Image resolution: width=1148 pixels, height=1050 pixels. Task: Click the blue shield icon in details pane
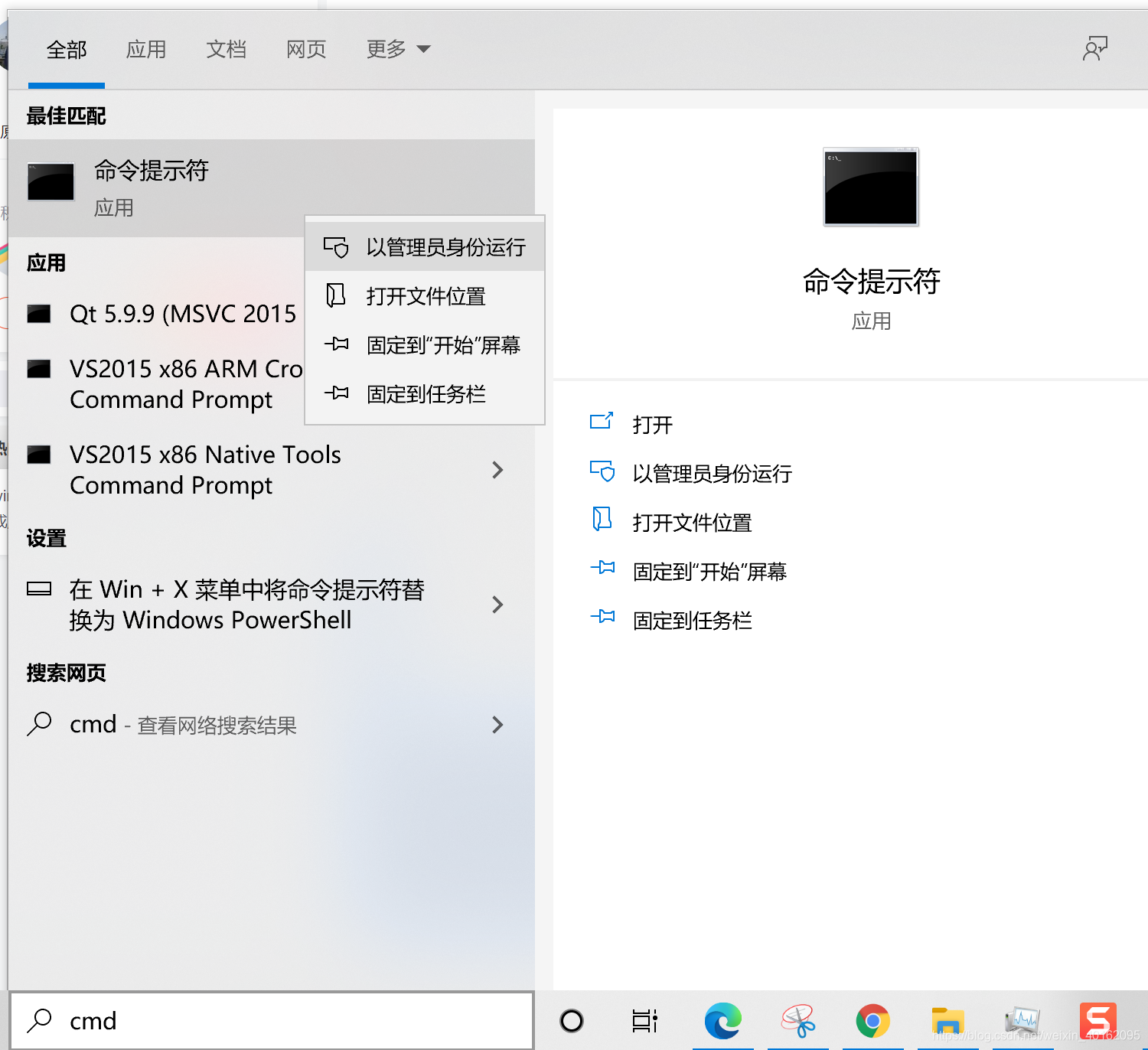pyautogui.click(x=602, y=471)
